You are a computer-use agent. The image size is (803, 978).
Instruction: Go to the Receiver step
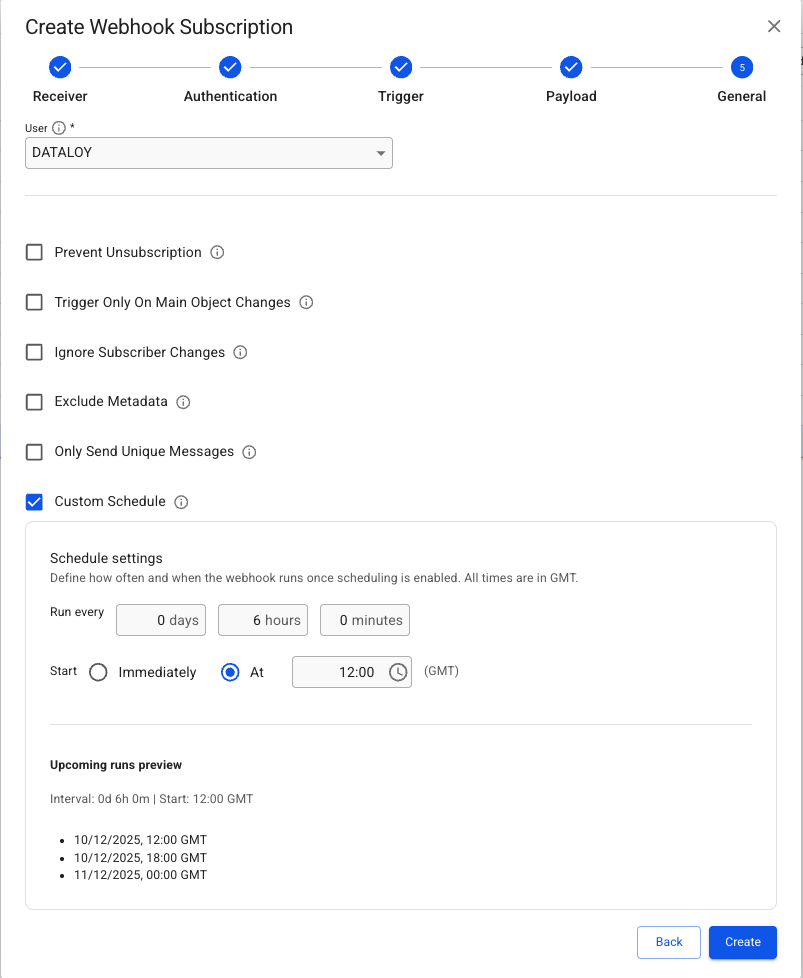[x=60, y=68]
